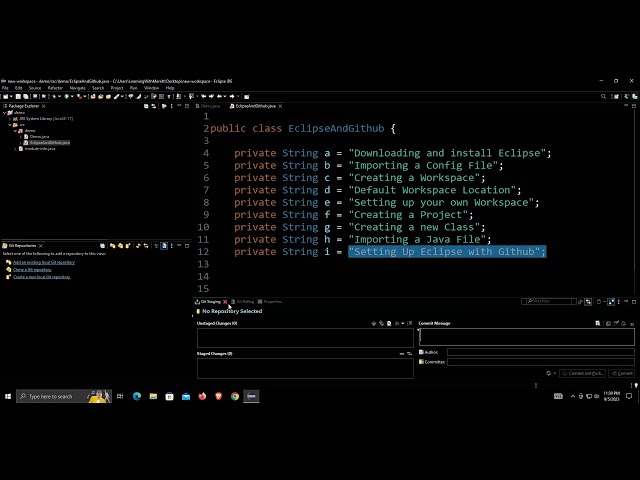
Task: Click the Author input field
Action: pyautogui.click(x=541, y=352)
